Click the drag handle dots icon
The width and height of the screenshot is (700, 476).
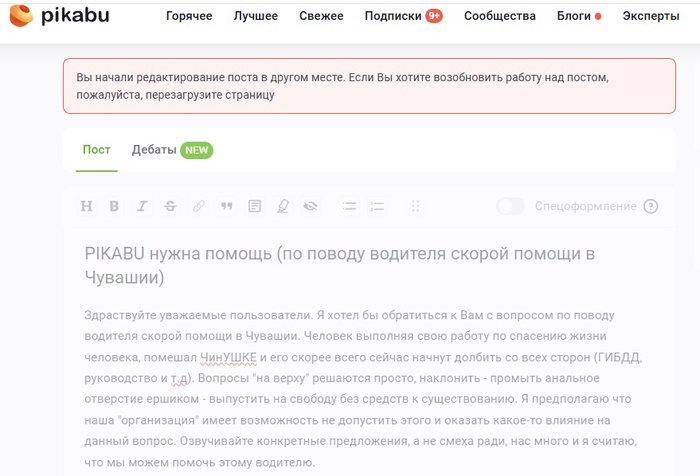tap(415, 206)
